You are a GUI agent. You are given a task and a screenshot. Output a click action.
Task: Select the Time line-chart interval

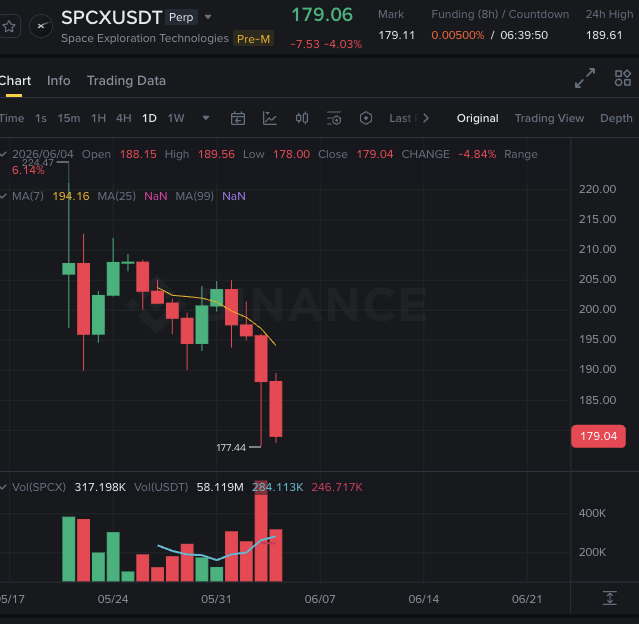point(12,118)
